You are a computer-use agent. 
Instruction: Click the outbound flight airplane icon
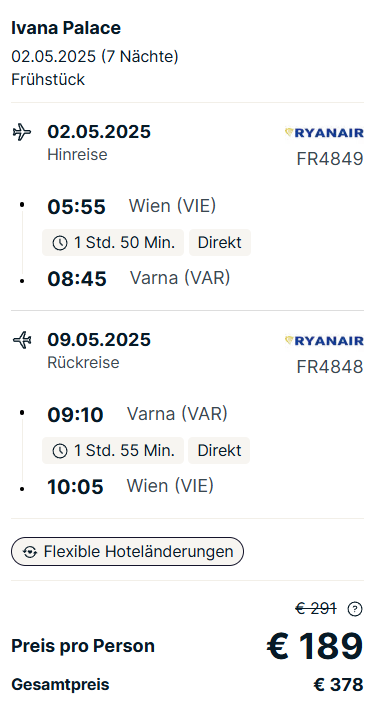point(22,133)
